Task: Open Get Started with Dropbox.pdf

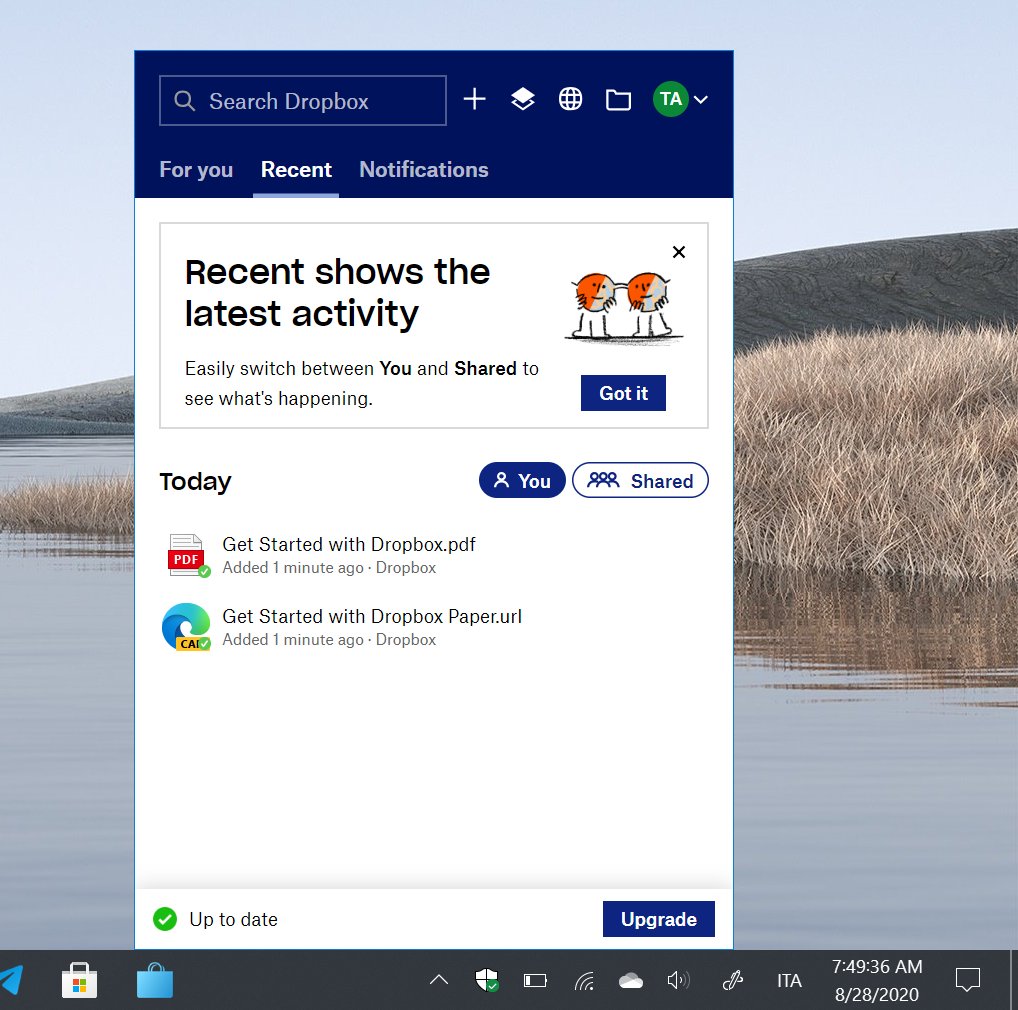Action: (x=349, y=544)
